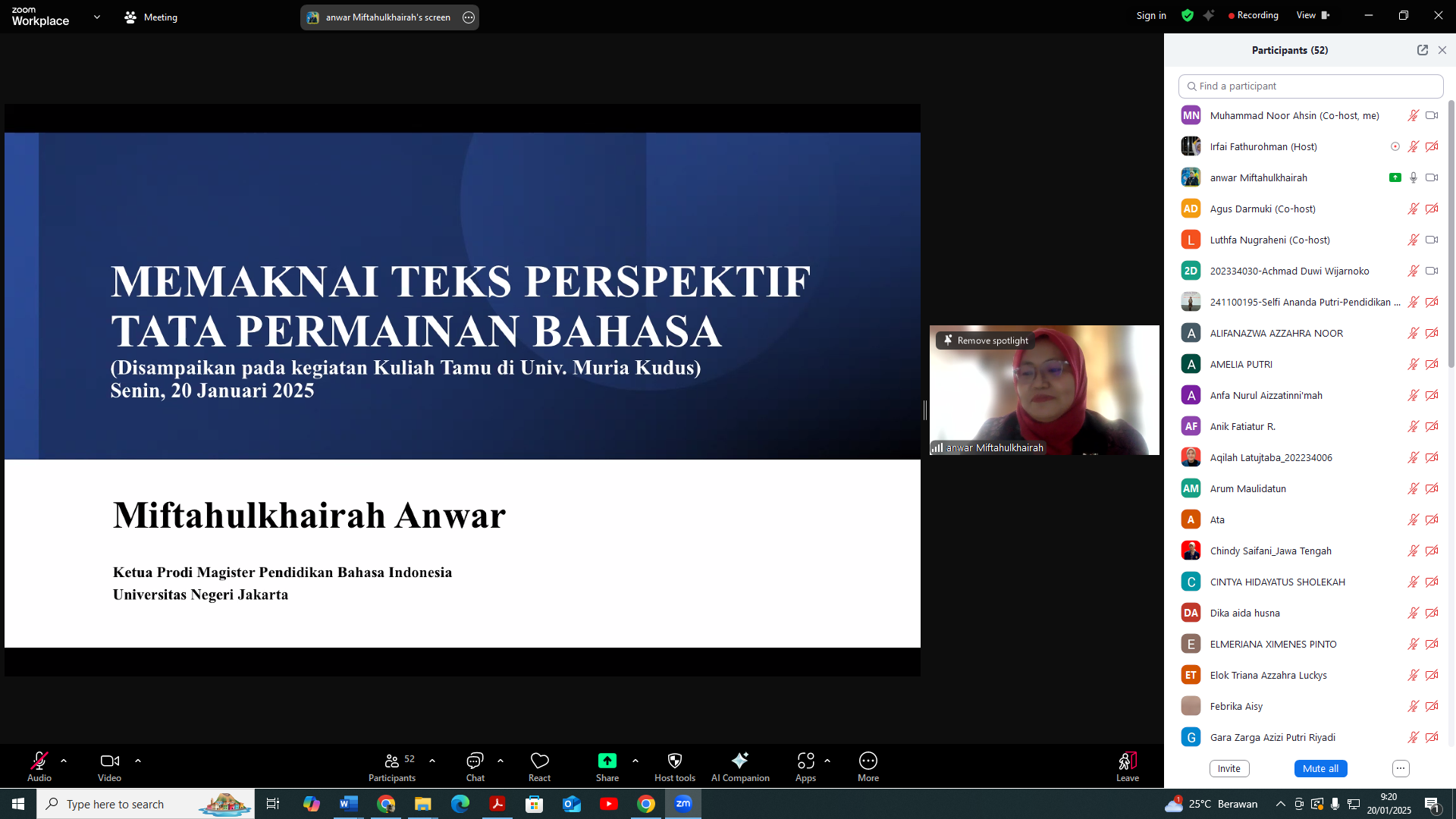Viewport: 1456px width, 819px height.
Task: Open the Chat panel
Action: coord(475,767)
